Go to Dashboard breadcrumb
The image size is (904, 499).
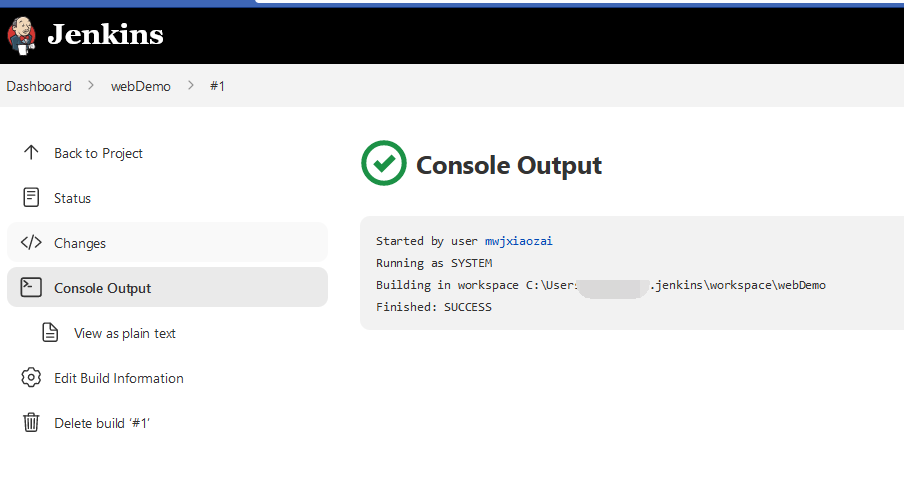[39, 86]
